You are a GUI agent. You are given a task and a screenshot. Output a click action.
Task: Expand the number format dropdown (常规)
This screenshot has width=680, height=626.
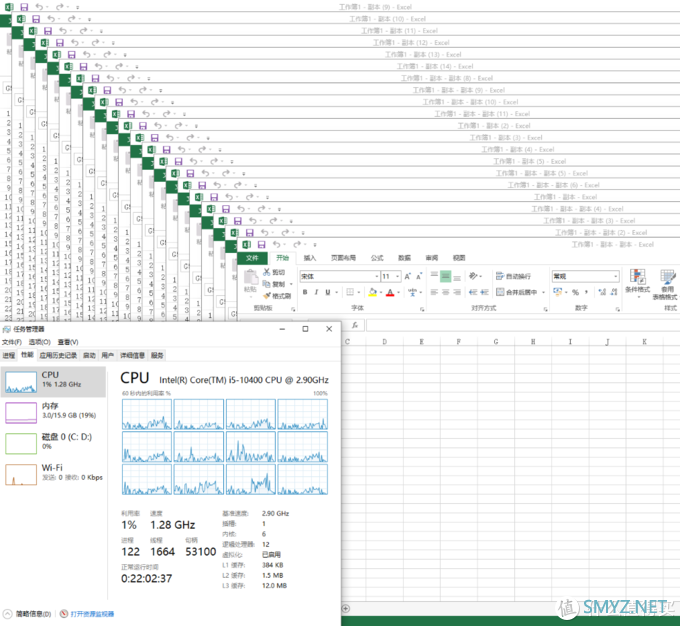pyautogui.click(x=613, y=276)
